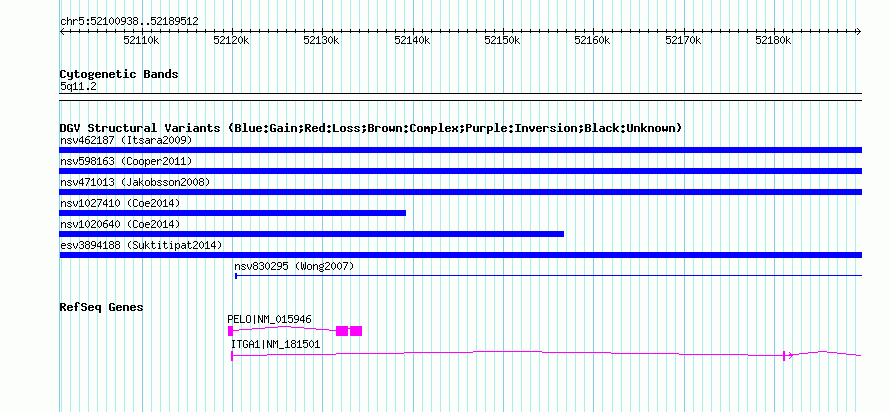This screenshot has width=890, height=412.
Task: Select the blue bar for nsv462187
Action: click(x=461, y=150)
